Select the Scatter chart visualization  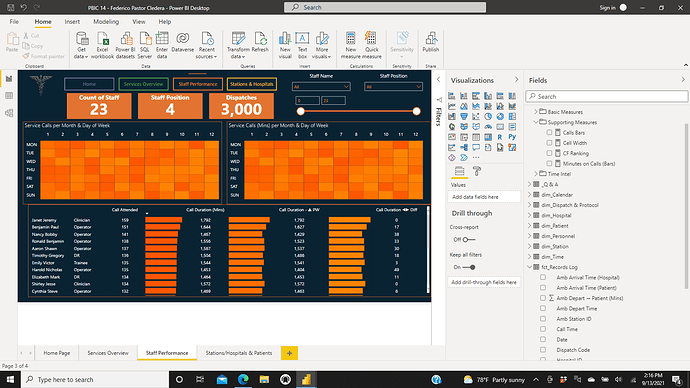476,116
